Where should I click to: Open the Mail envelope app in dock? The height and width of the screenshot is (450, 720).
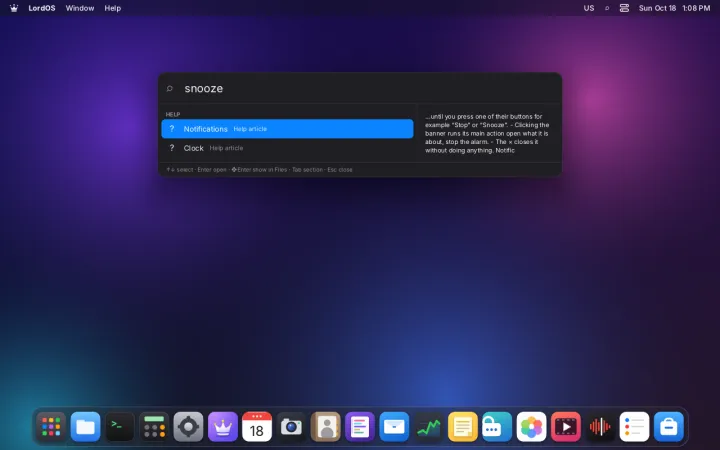[x=394, y=427]
